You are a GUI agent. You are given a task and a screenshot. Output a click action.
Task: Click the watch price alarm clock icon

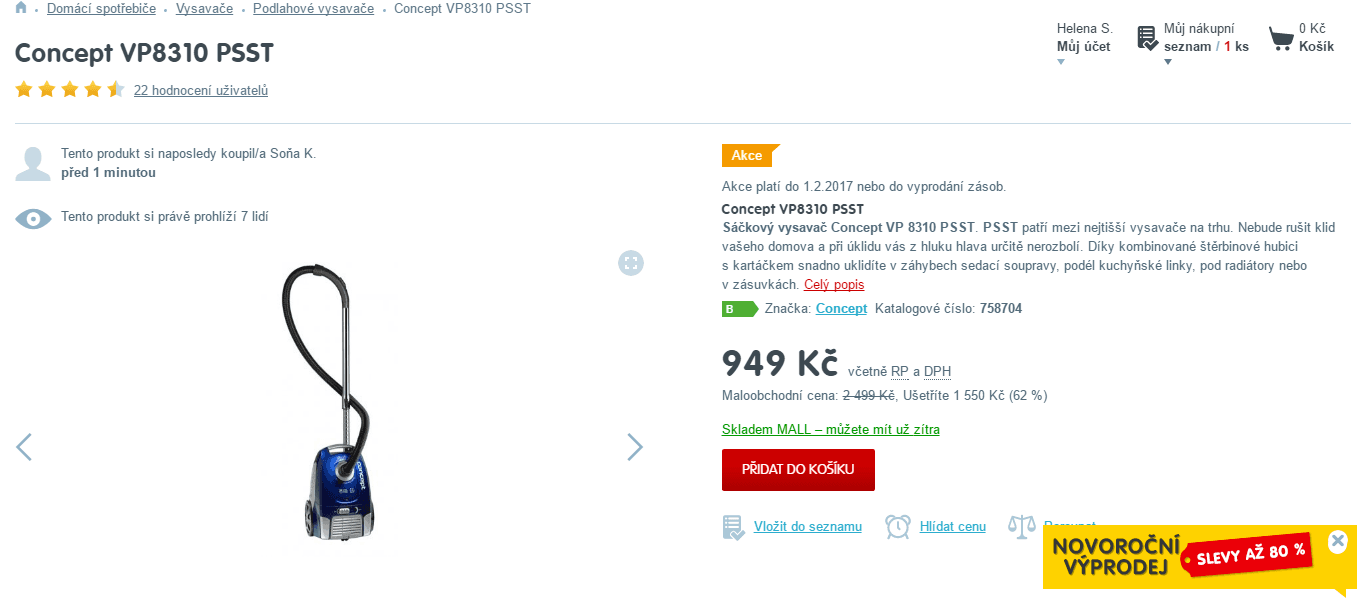898,527
